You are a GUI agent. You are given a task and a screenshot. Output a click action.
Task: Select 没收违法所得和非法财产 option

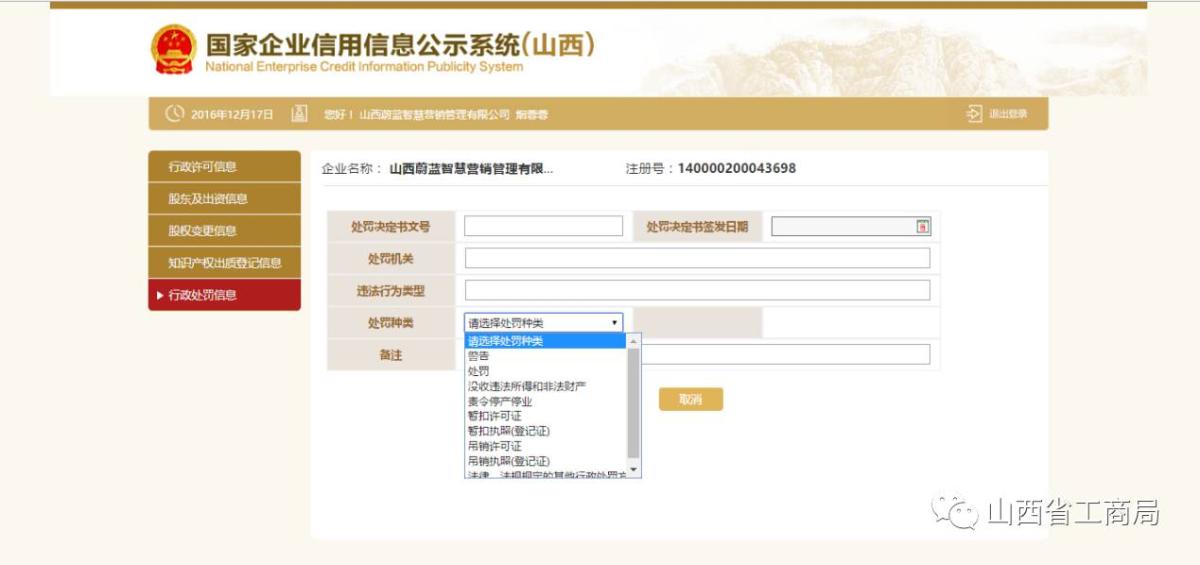(526, 386)
